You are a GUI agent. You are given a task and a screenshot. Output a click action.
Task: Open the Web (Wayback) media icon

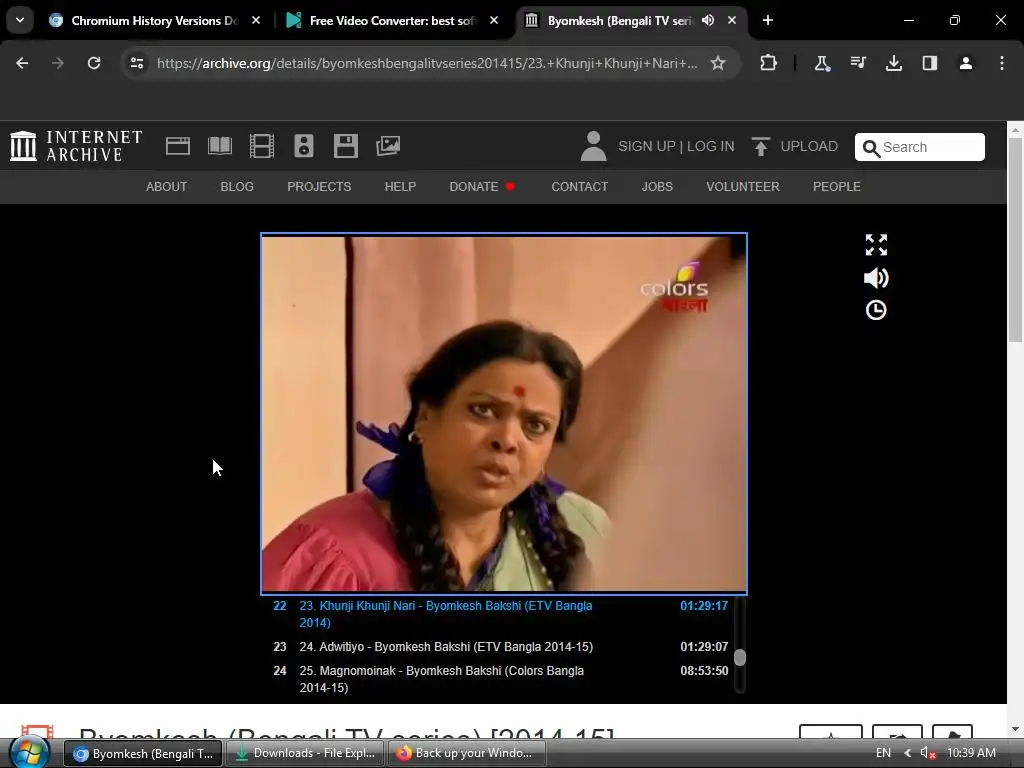point(178,146)
